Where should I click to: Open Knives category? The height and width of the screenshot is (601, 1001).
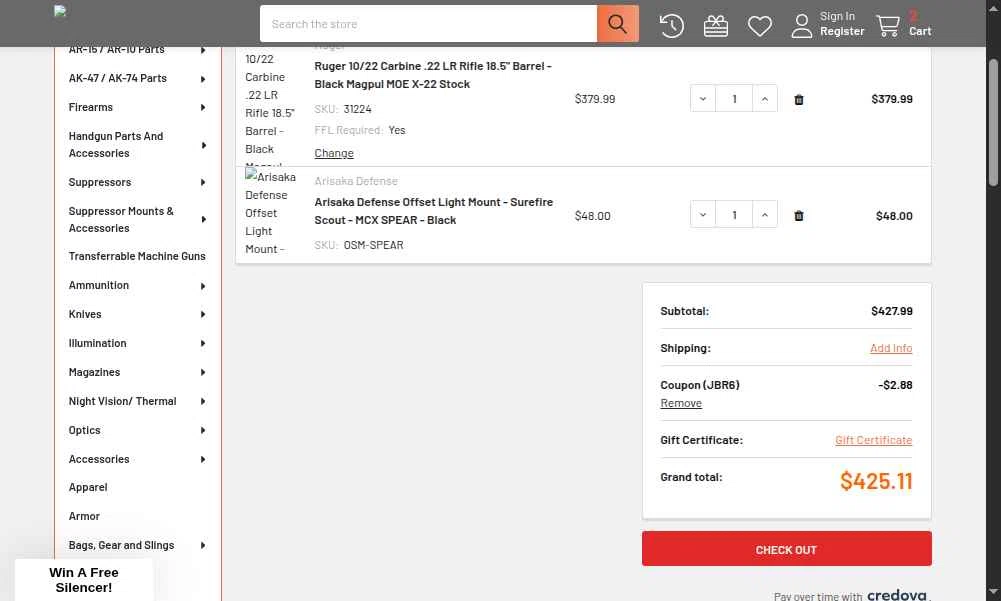pyautogui.click(x=85, y=314)
